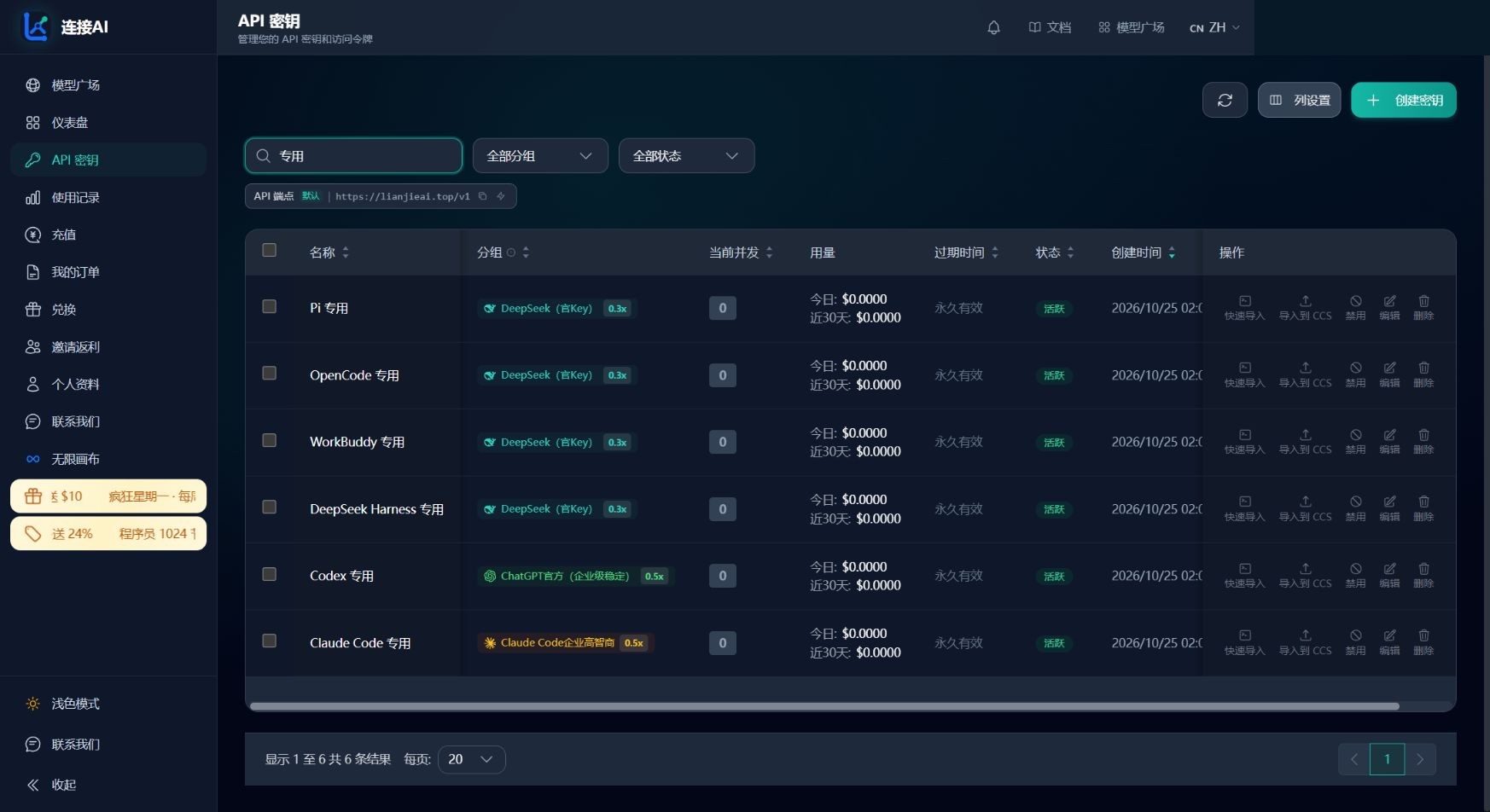Check the Claude Code 专用 row checkbox
1490x812 pixels.
(269, 641)
